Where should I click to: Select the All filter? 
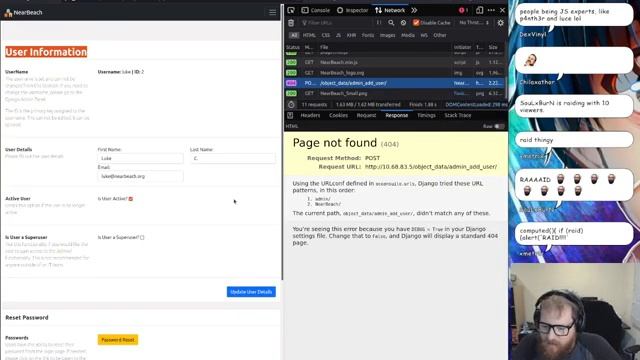294,36
